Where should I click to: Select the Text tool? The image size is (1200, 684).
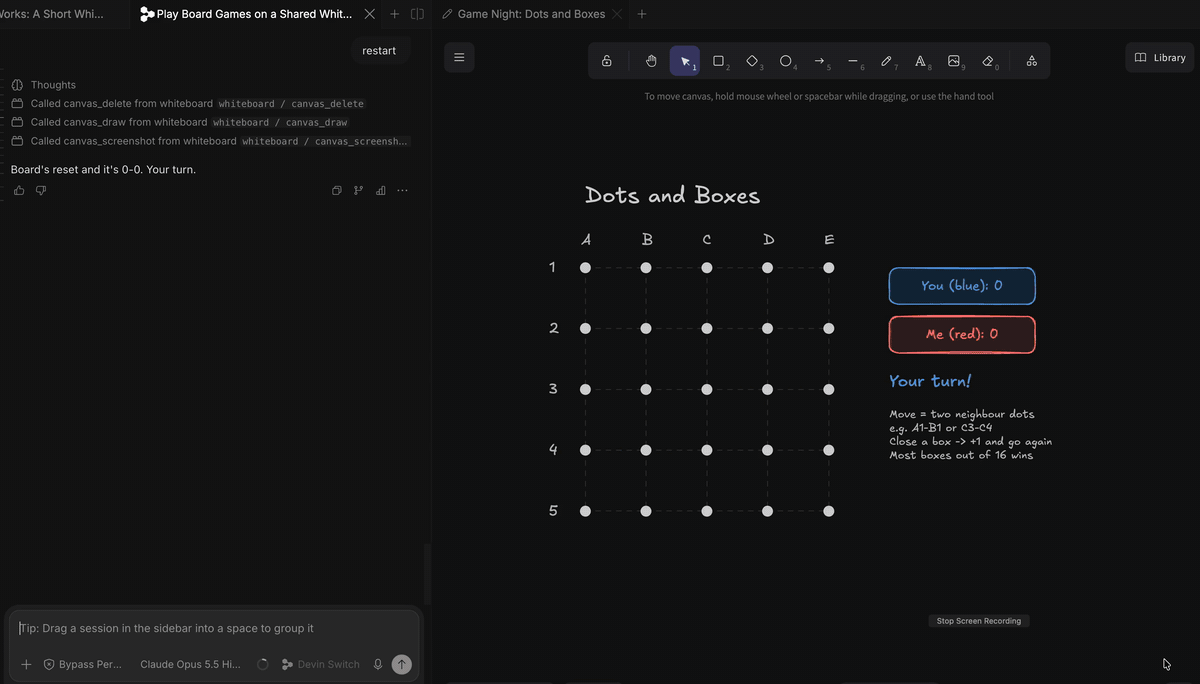point(920,61)
